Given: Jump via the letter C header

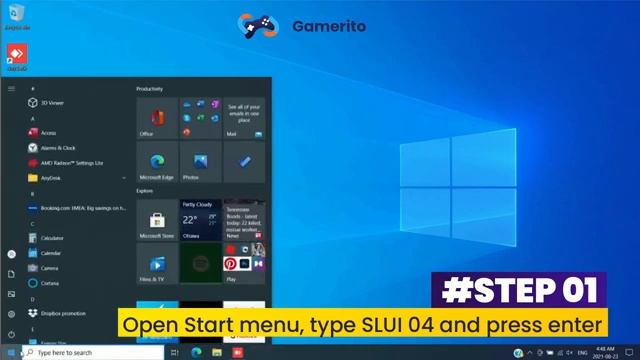Looking at the screenshot, I should coord(32,224).
